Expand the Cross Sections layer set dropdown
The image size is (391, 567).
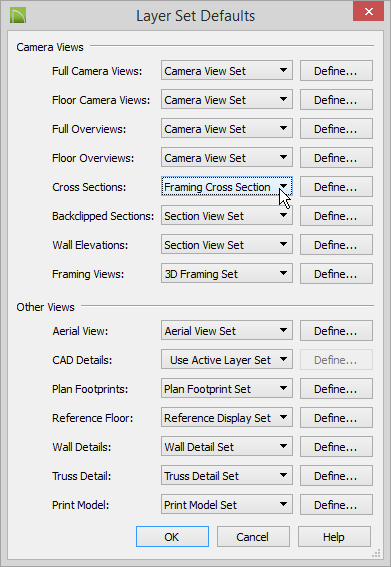pyautogui.click(x=227, y=187)
